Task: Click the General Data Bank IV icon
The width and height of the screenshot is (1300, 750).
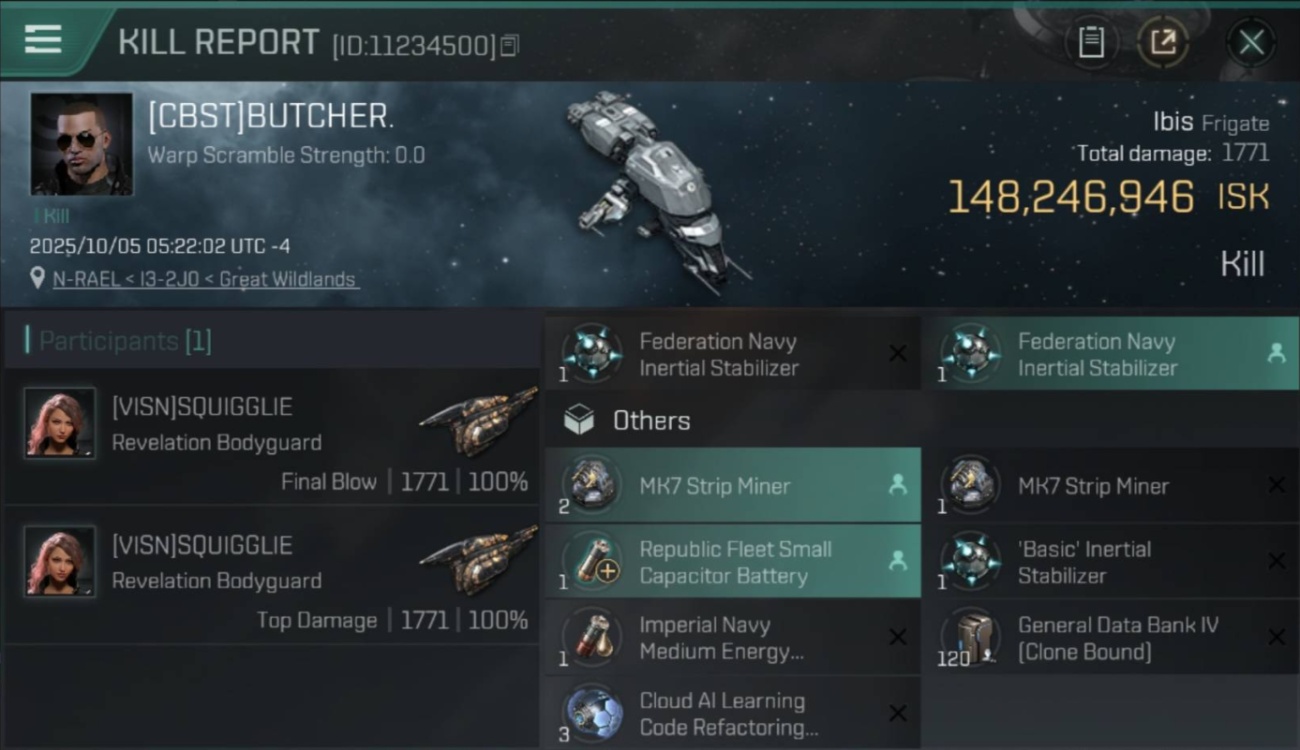Action: (x=971, y=637)
